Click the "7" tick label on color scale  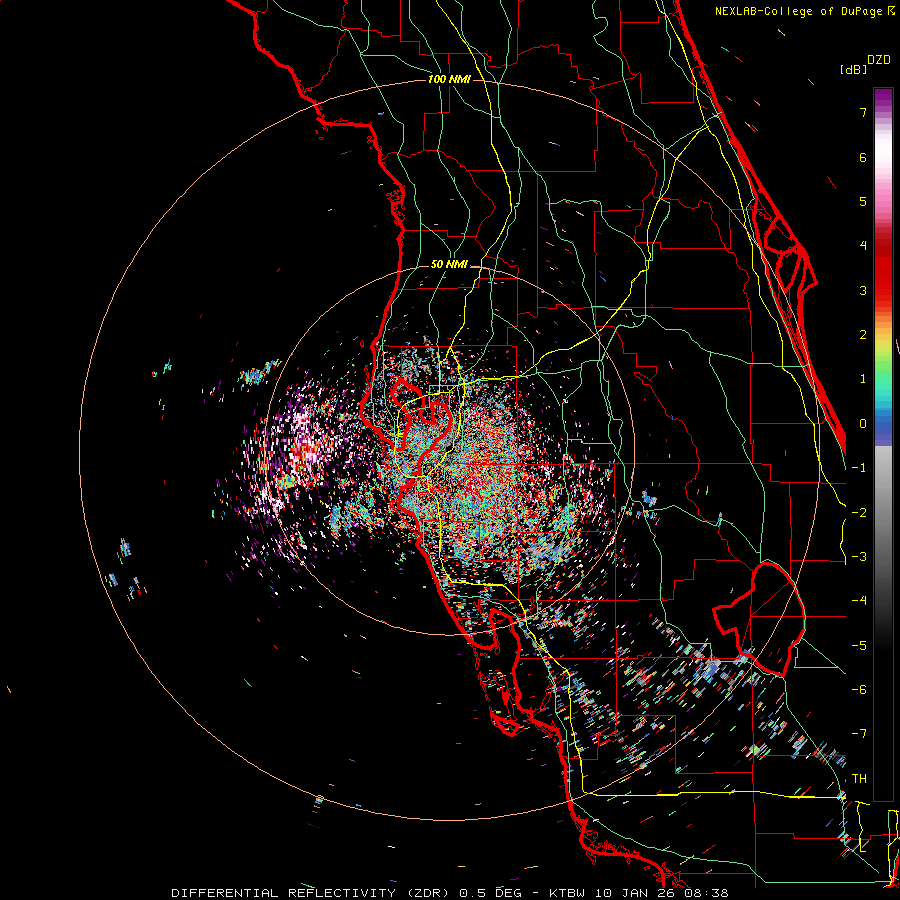pyautogui.click(x=863, y=112)
